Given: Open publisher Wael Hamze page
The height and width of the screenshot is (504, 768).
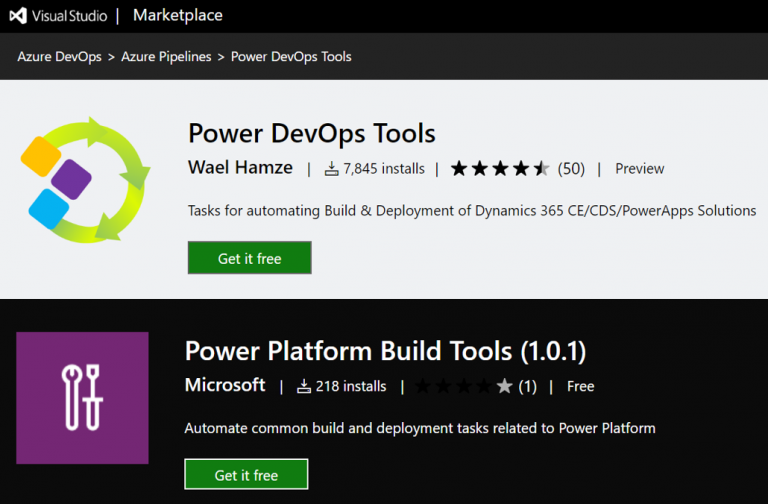Looking at the screenshot, I should coord(240,168).
